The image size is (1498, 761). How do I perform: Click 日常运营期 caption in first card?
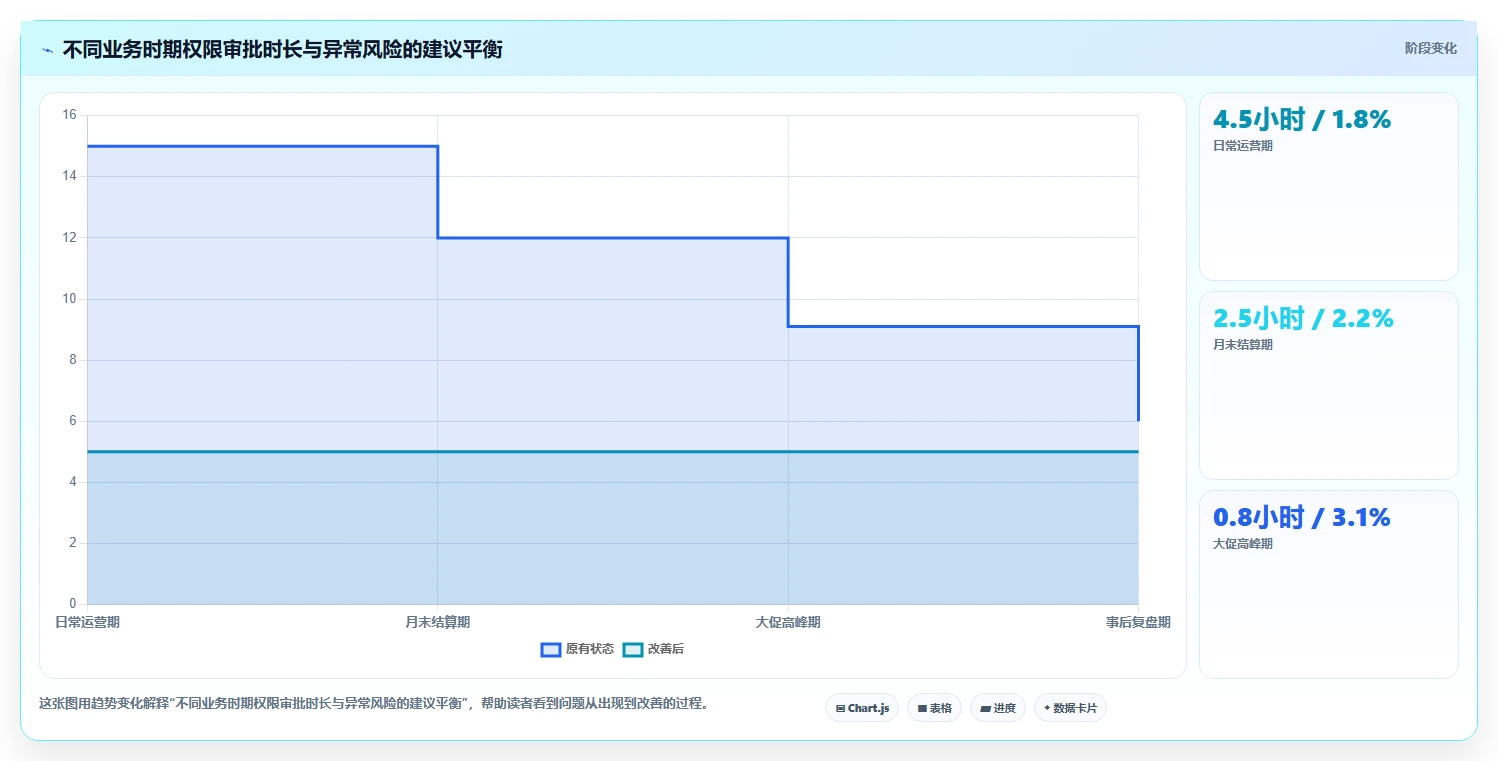[x=1242, y=146]
